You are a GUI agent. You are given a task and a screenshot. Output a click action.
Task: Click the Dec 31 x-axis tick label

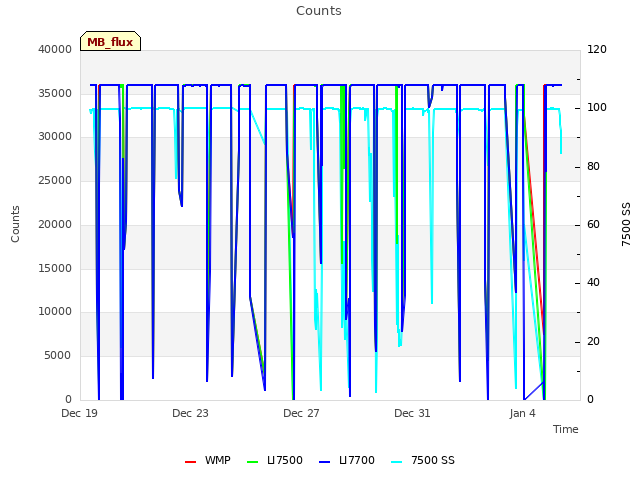point(412,413)
